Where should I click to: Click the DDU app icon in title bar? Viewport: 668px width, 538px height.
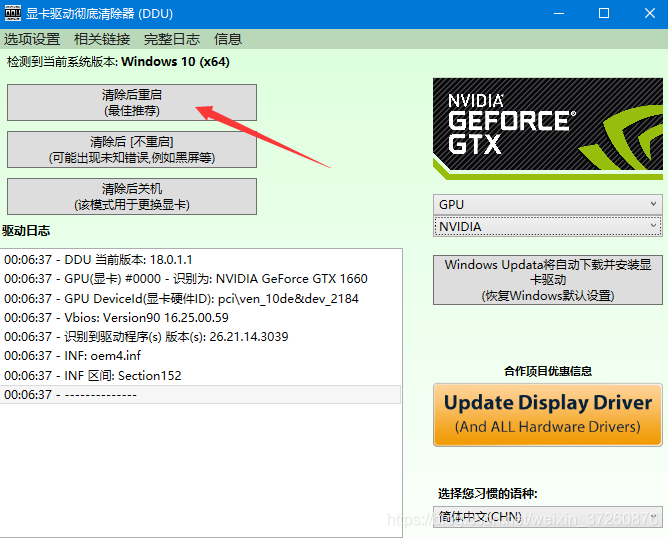tap(12, 13)
